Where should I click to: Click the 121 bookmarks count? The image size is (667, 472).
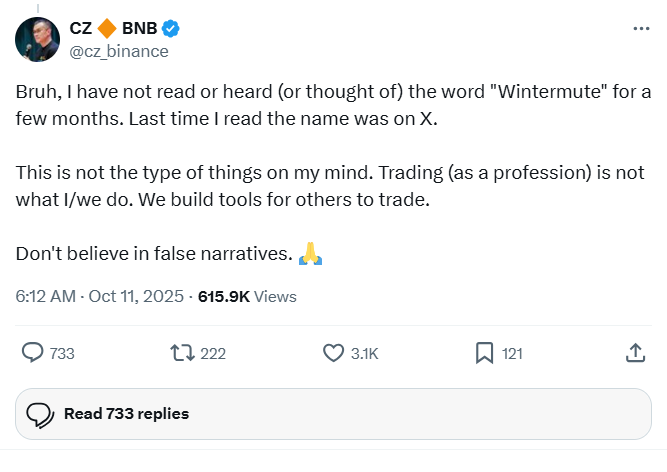click(x=512, y=354)
